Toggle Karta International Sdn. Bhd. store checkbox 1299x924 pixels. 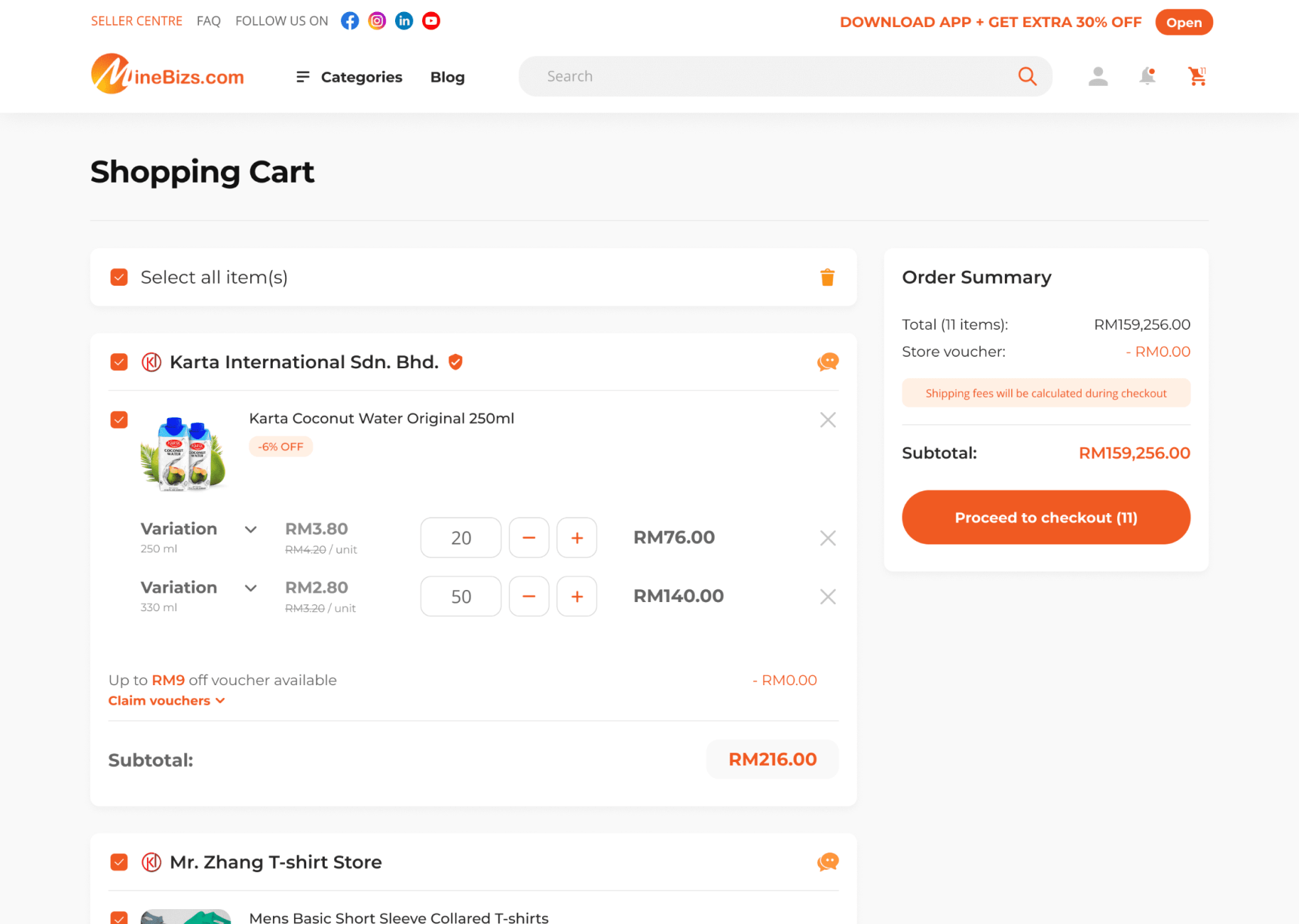click(x=119, y=362)
